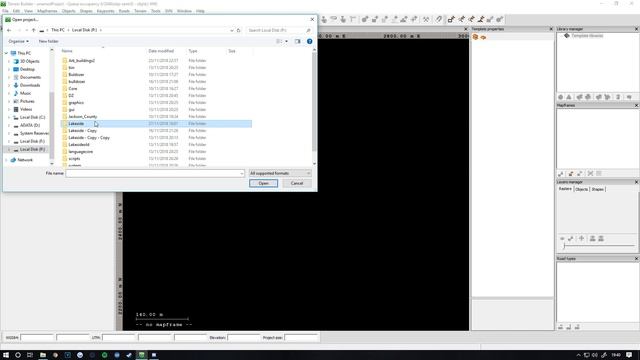Switch to the Rasters tab in Layers manager

point(565,189)
